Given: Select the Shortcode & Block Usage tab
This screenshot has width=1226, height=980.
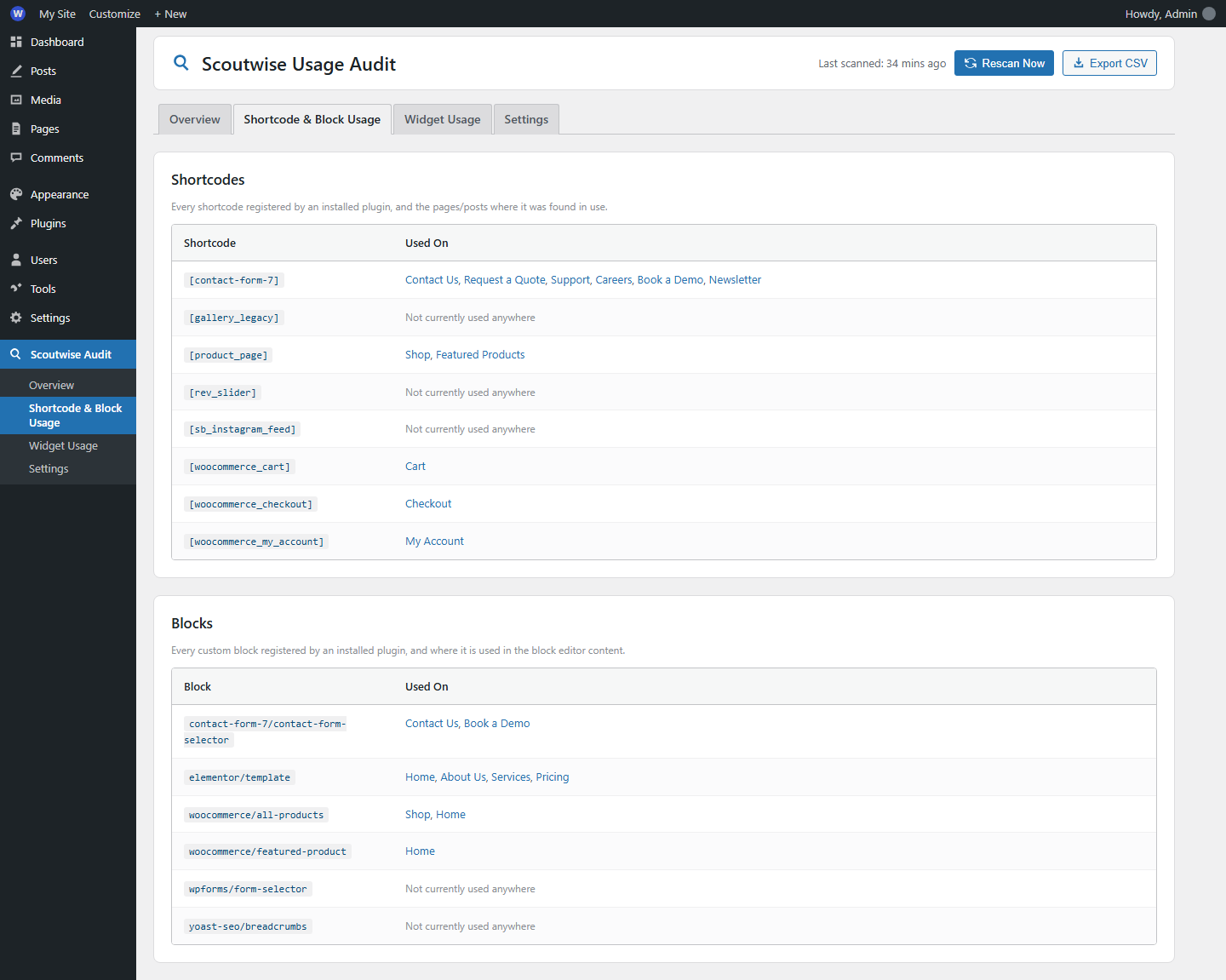Looking at the screenshot, I should point(312,119).
